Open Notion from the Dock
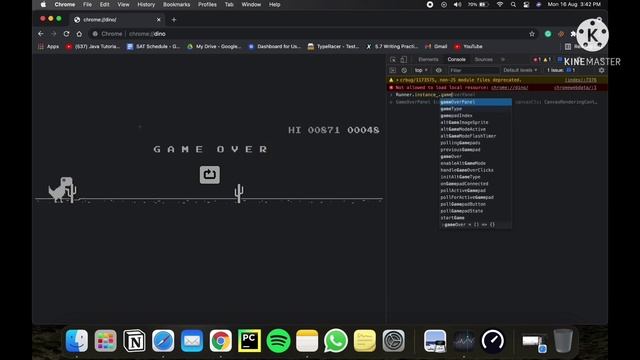 click(134, 340)
